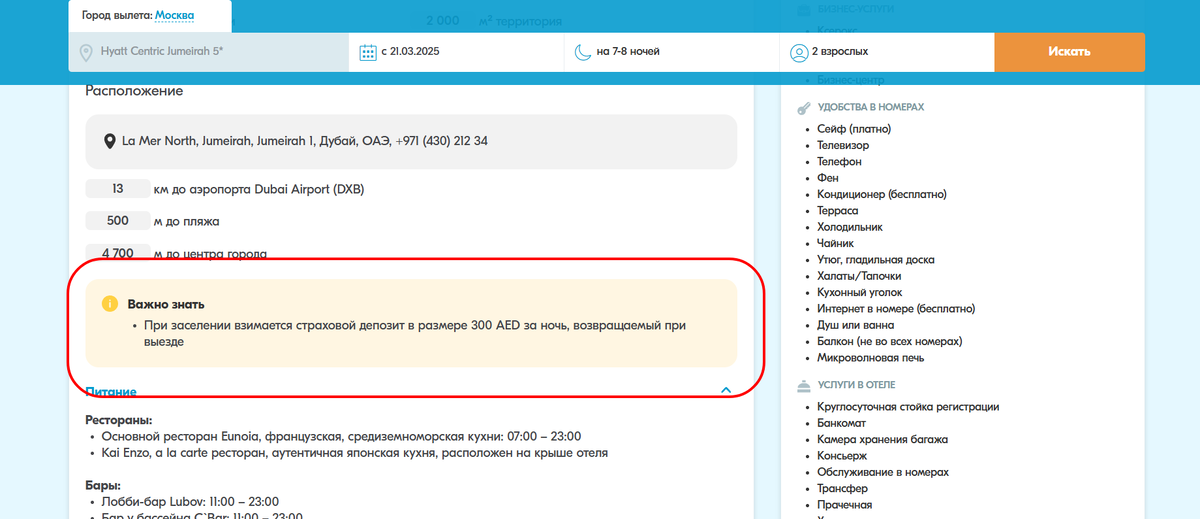
Task: Click the 13 km to airport value
Action: (117, 188)
